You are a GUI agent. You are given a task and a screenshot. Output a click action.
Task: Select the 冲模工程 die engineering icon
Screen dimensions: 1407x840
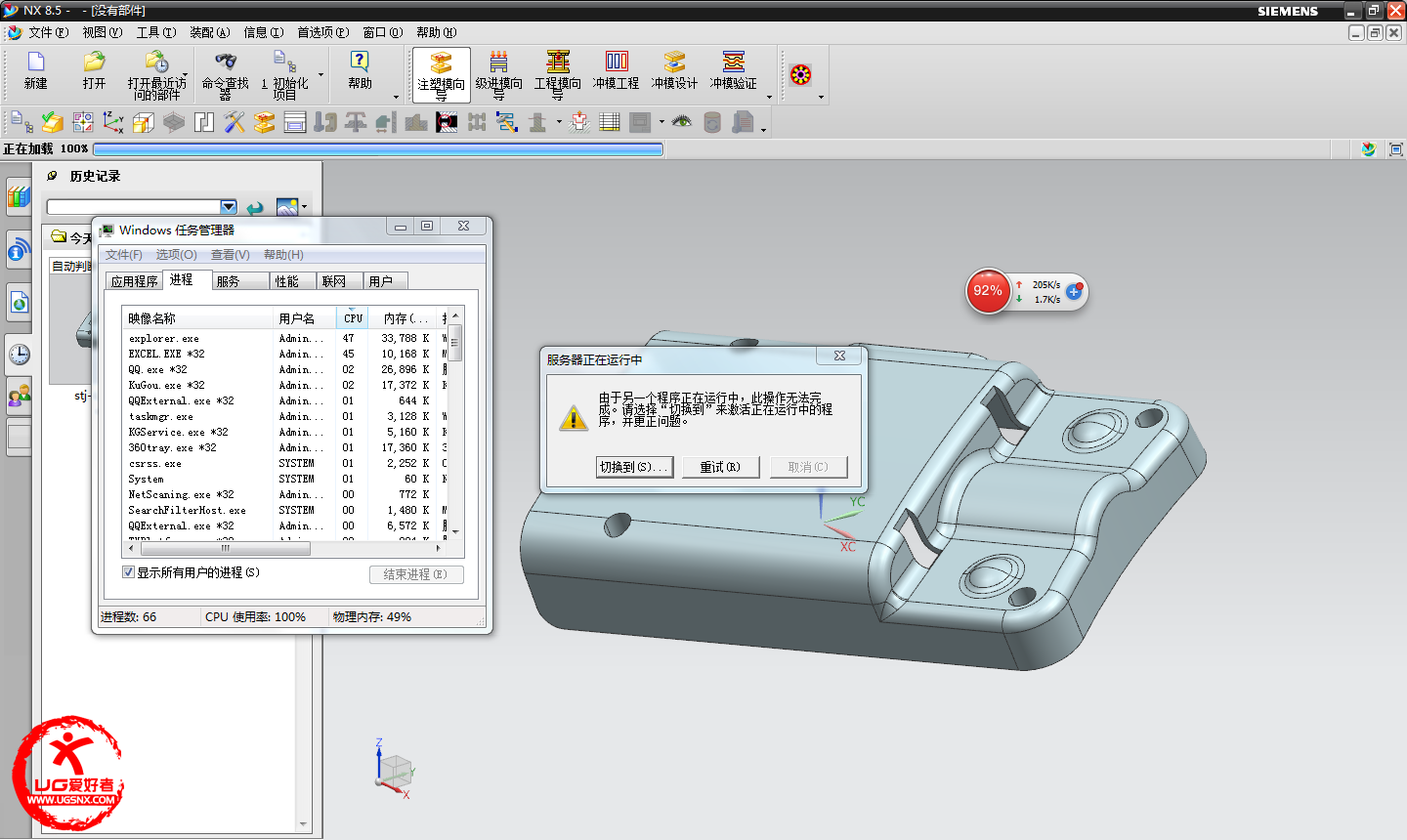pyautogui.click(x=617, y=72)
